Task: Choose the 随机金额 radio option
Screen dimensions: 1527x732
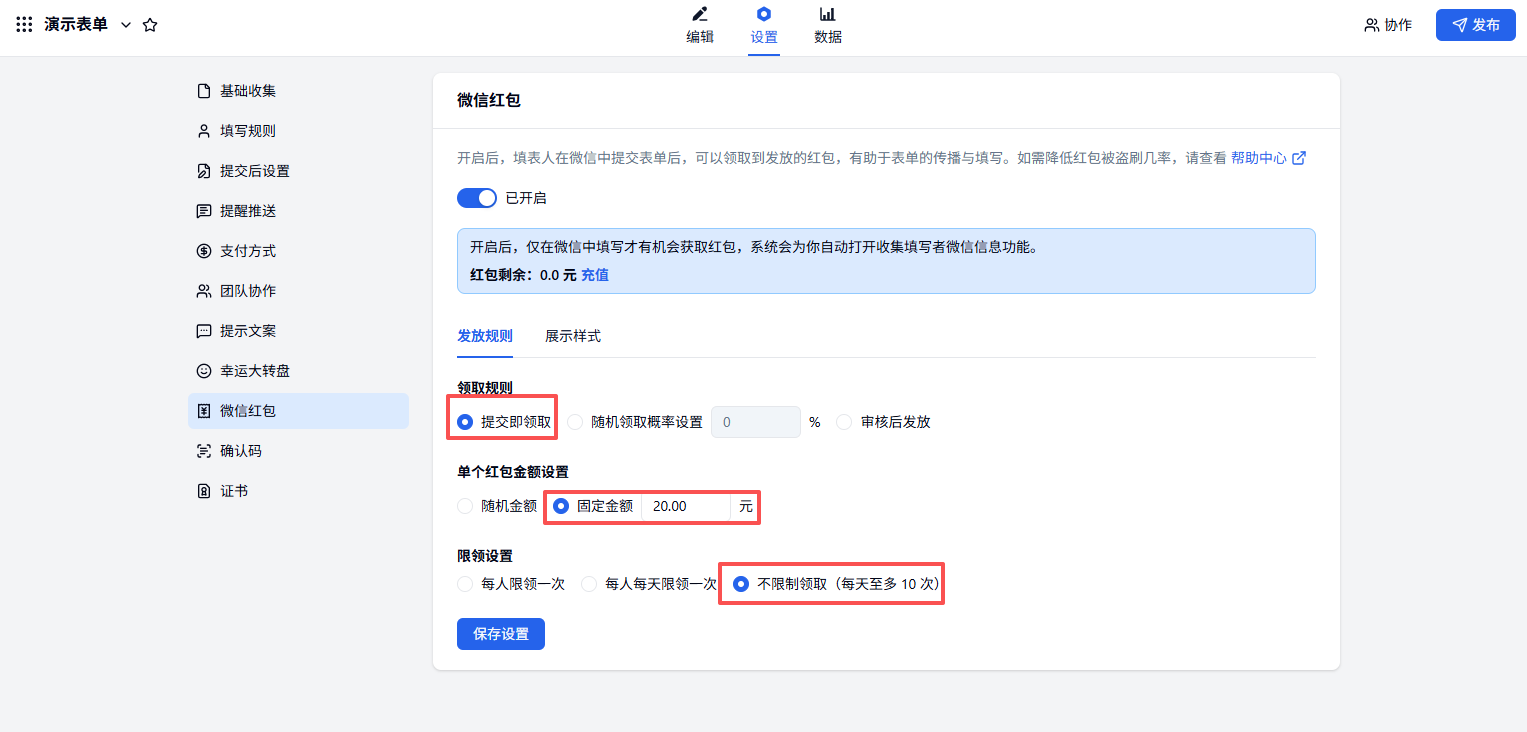Action: pyautogui.click(x=465, y=506)
